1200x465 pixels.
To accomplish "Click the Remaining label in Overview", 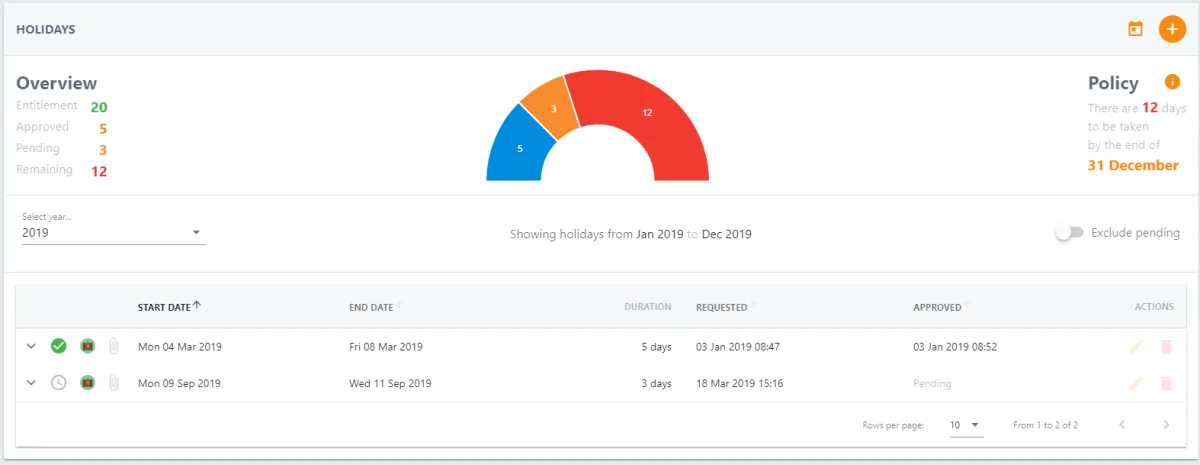I will point(44,170).
